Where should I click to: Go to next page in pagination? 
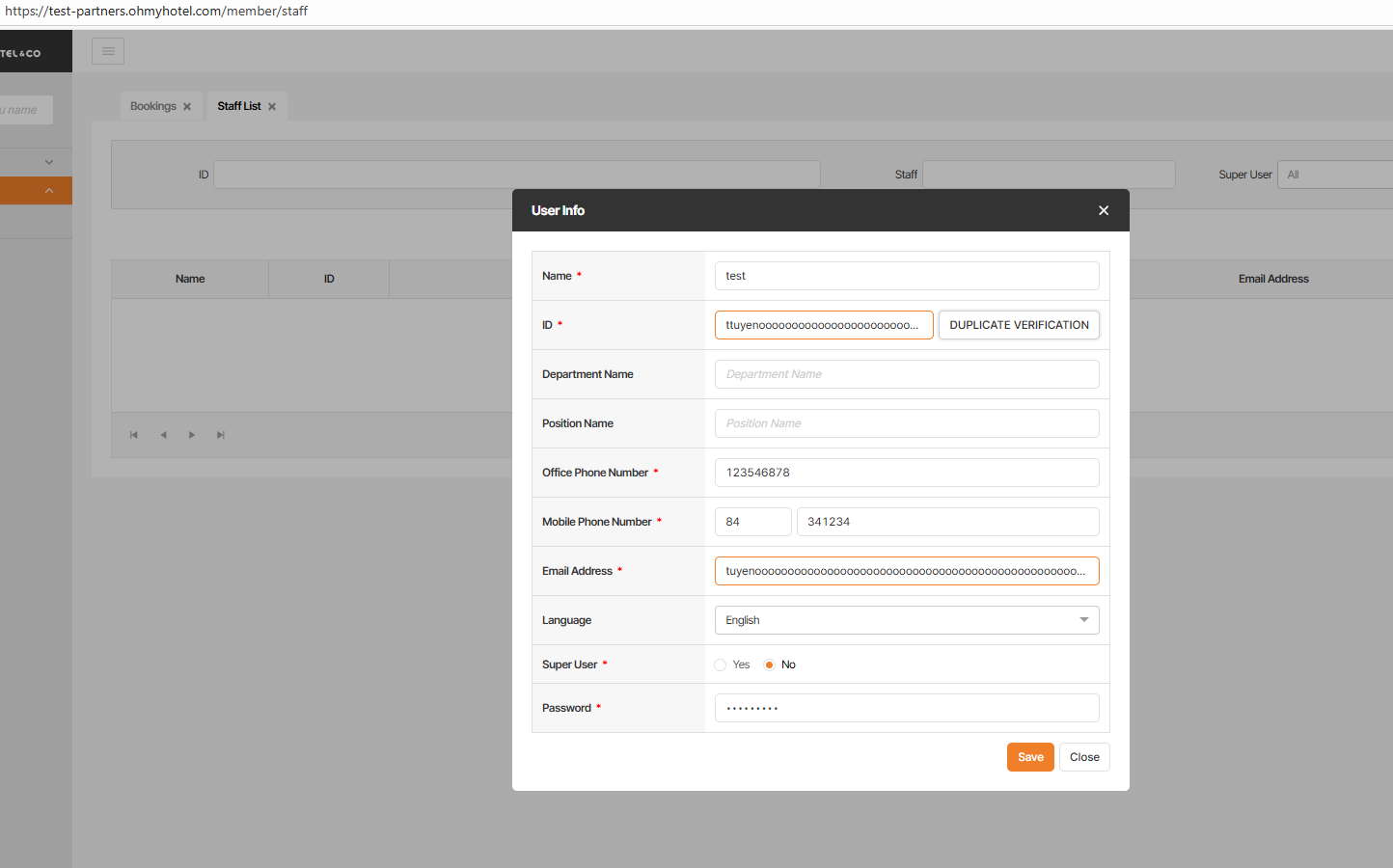192,435
